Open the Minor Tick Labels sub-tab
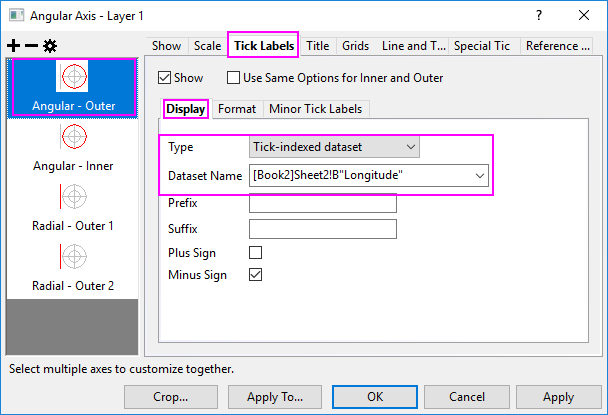 [x=317, y=109]
